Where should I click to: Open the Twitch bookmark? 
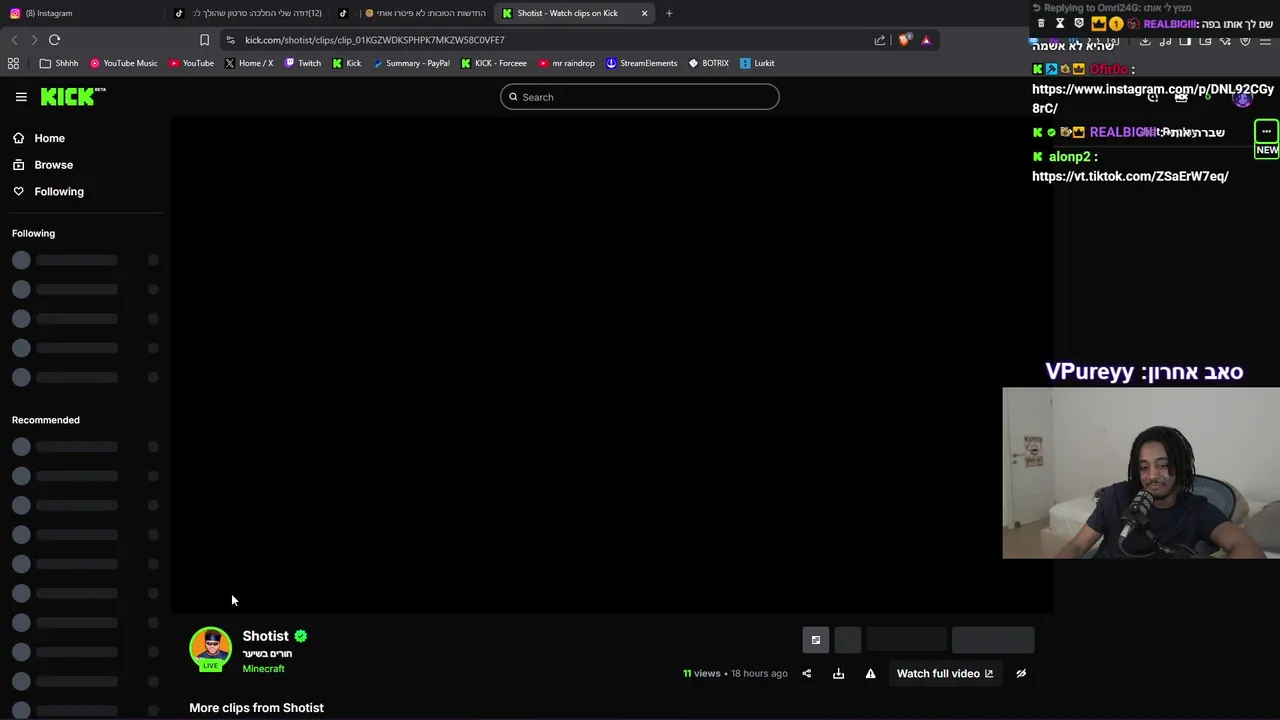click(303, 63)
